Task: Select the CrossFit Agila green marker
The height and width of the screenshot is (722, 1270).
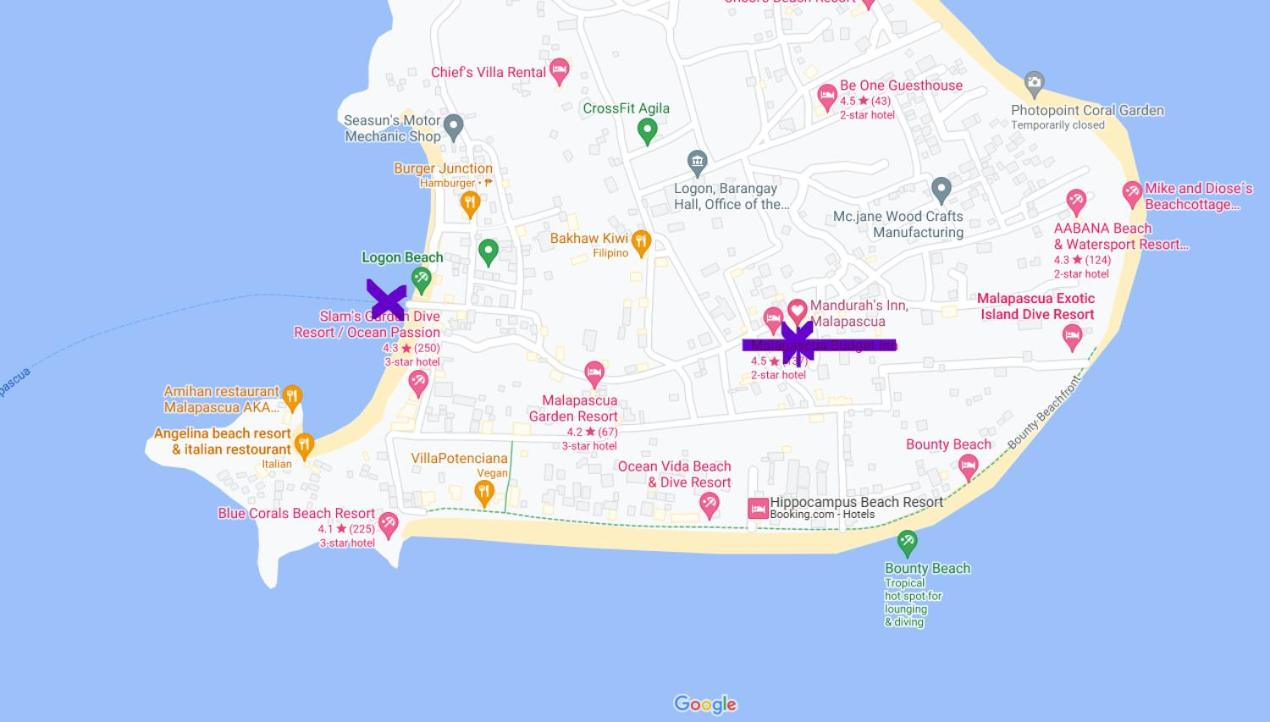Action: pyautogui.click(x=647, y=131)
